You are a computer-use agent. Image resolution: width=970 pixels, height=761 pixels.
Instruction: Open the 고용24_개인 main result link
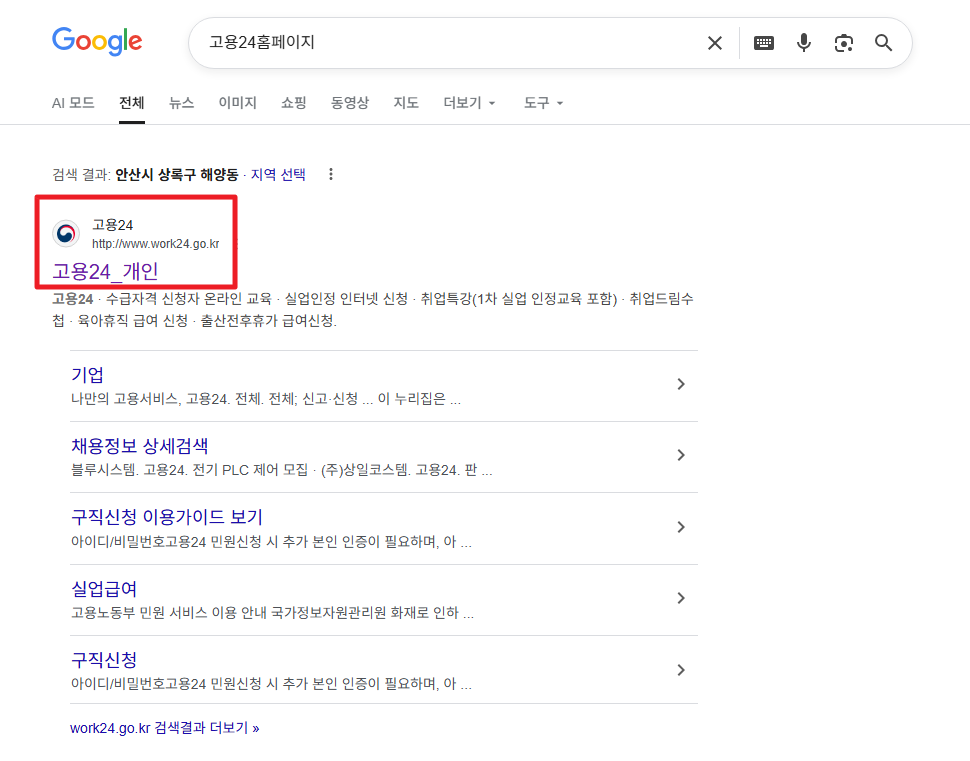[106, 271]
